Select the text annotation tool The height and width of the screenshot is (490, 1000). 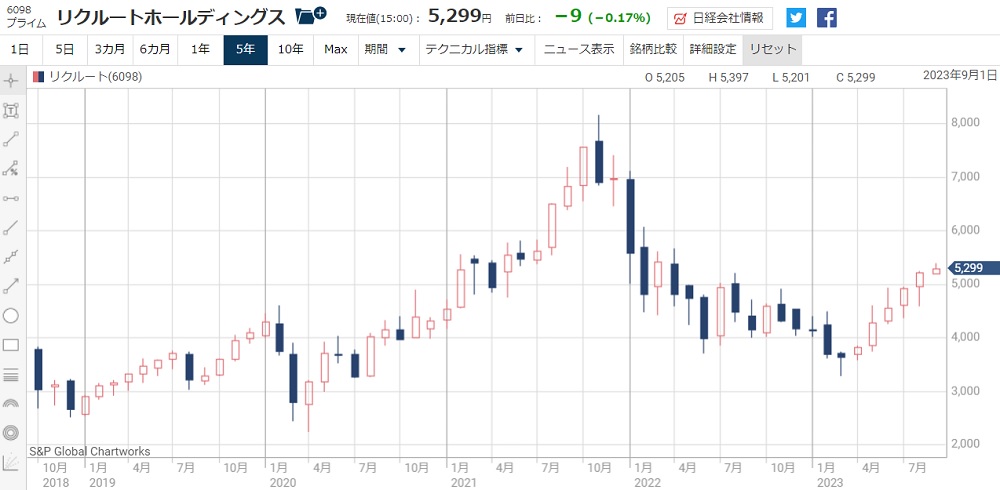pos(11,111)
